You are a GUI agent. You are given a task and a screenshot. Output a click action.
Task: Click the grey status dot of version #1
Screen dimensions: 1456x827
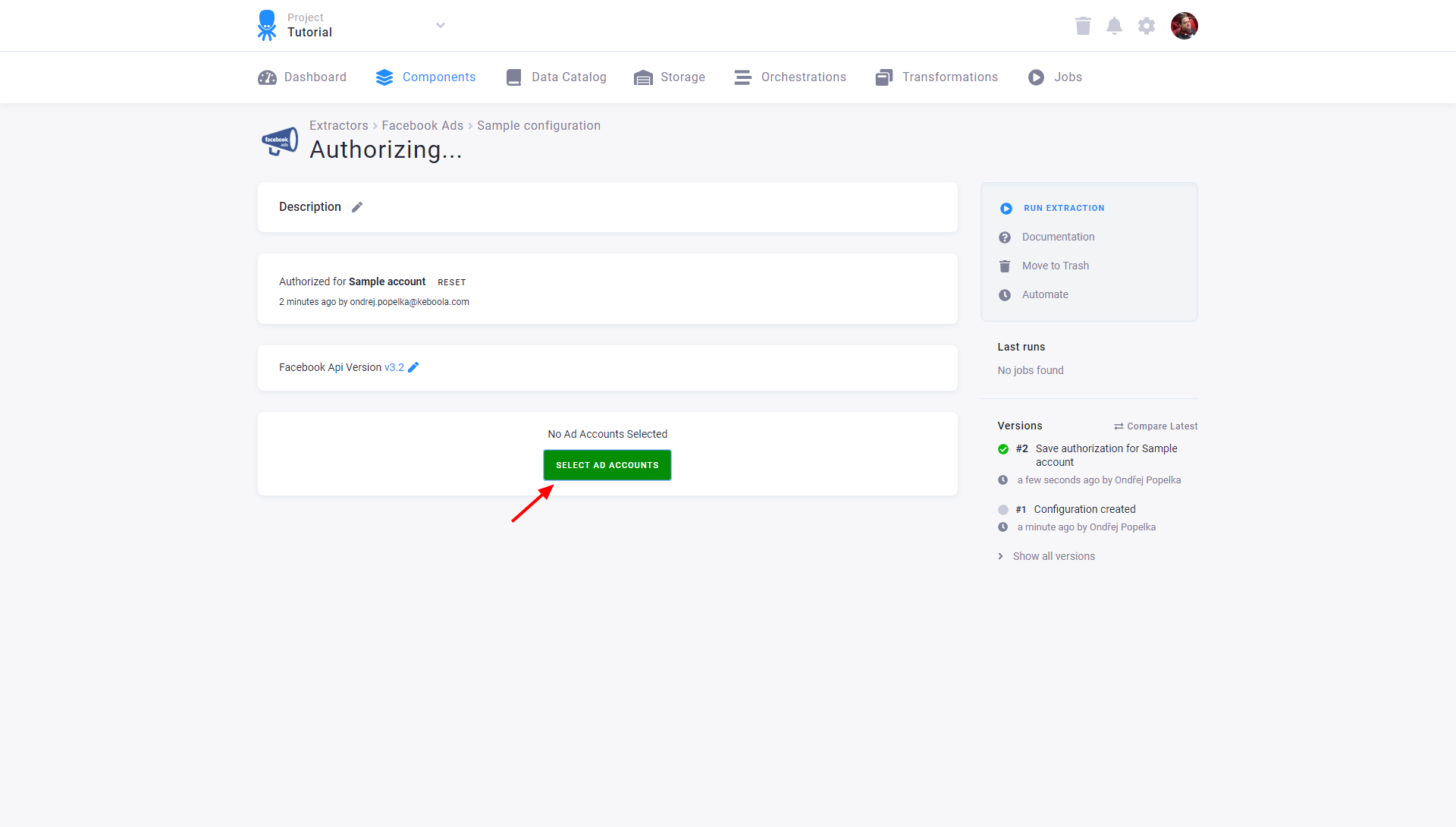[1003, 510]
